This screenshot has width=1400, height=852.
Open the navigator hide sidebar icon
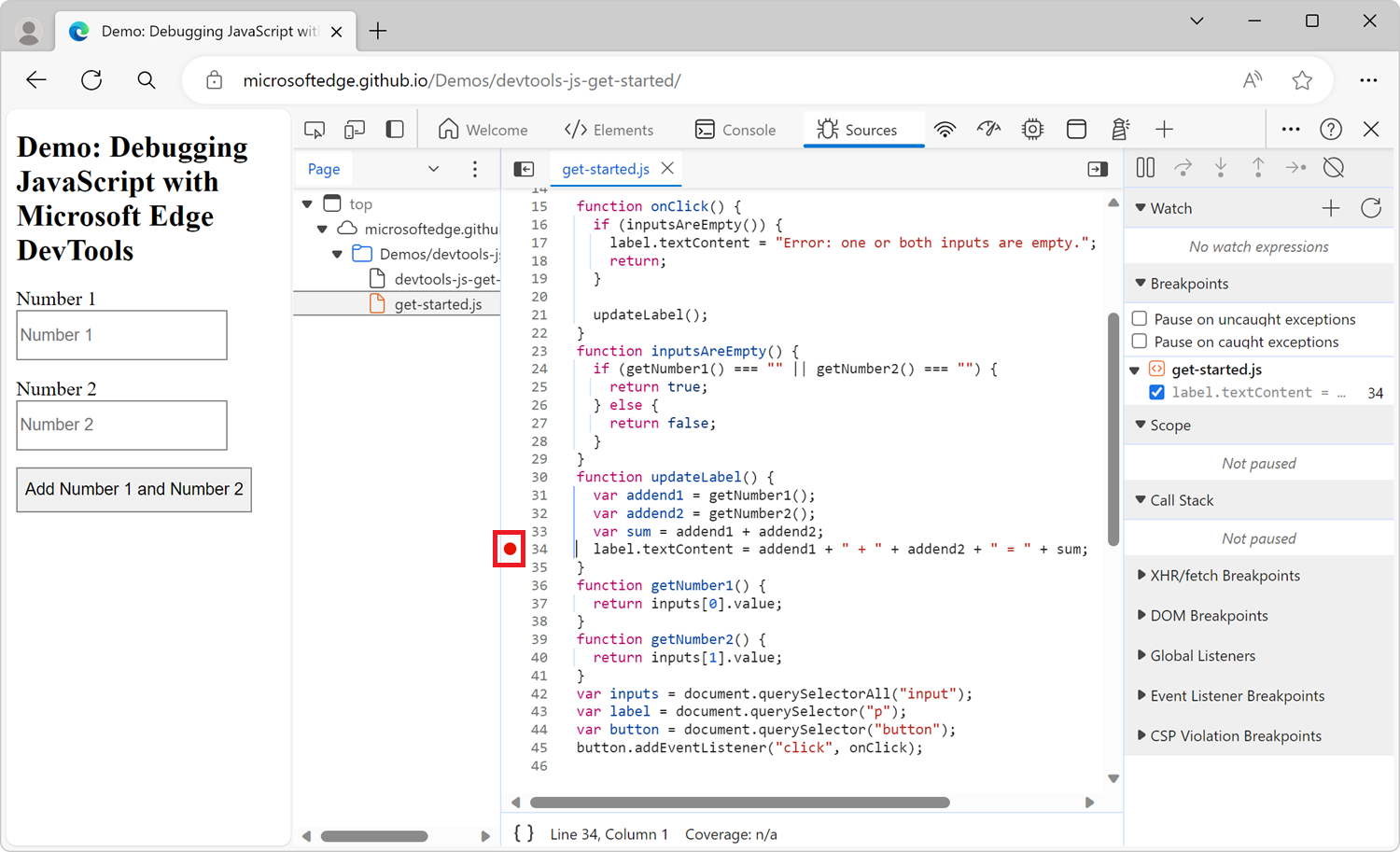point(524,169)
